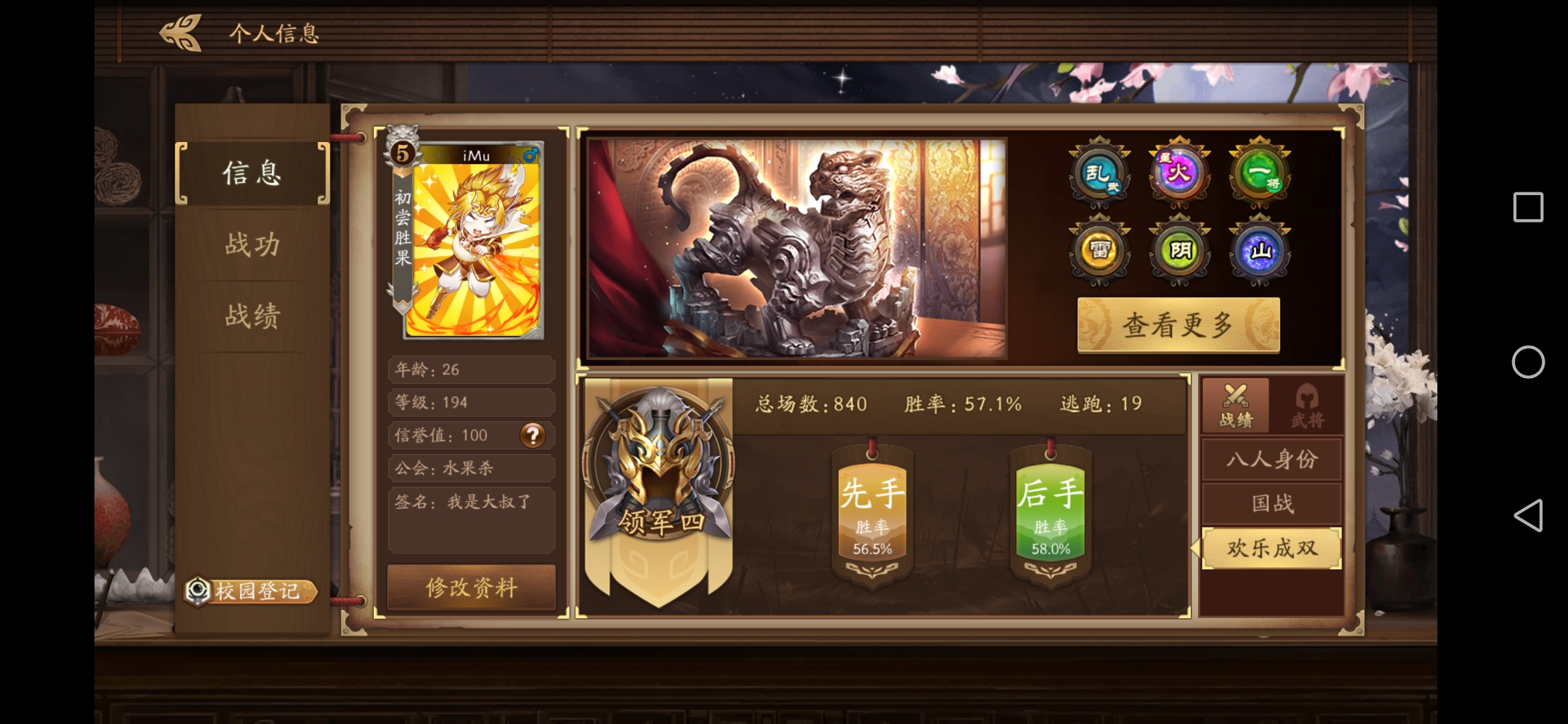Tap the Android home circle button
Viewport: 1568px width, 724px height.
[x=1528, y=362]
